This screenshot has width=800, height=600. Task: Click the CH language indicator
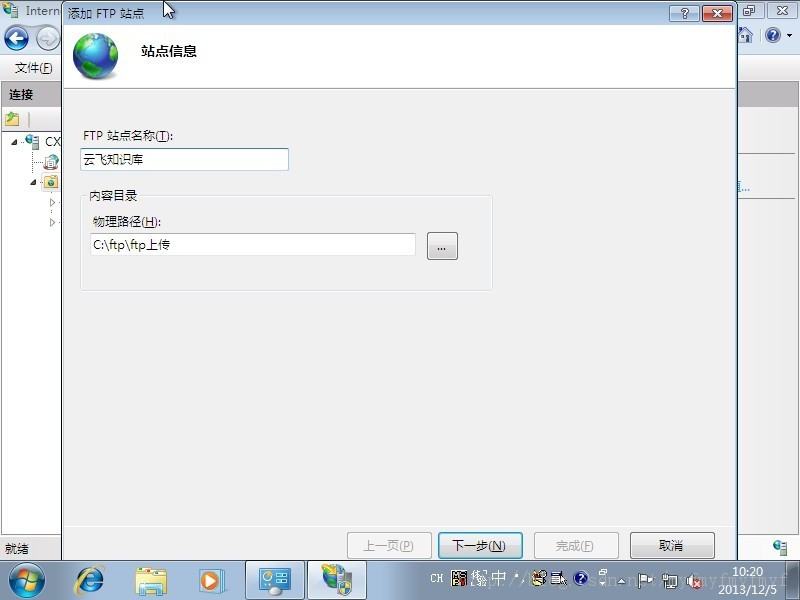tap(435, 578)
